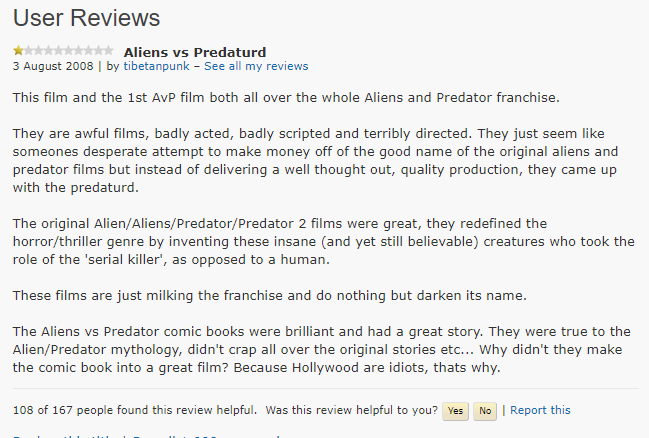Click the partially visible link below the review
Image resolution: width=649 pixels, height=438 pixels.
point(147,436)
